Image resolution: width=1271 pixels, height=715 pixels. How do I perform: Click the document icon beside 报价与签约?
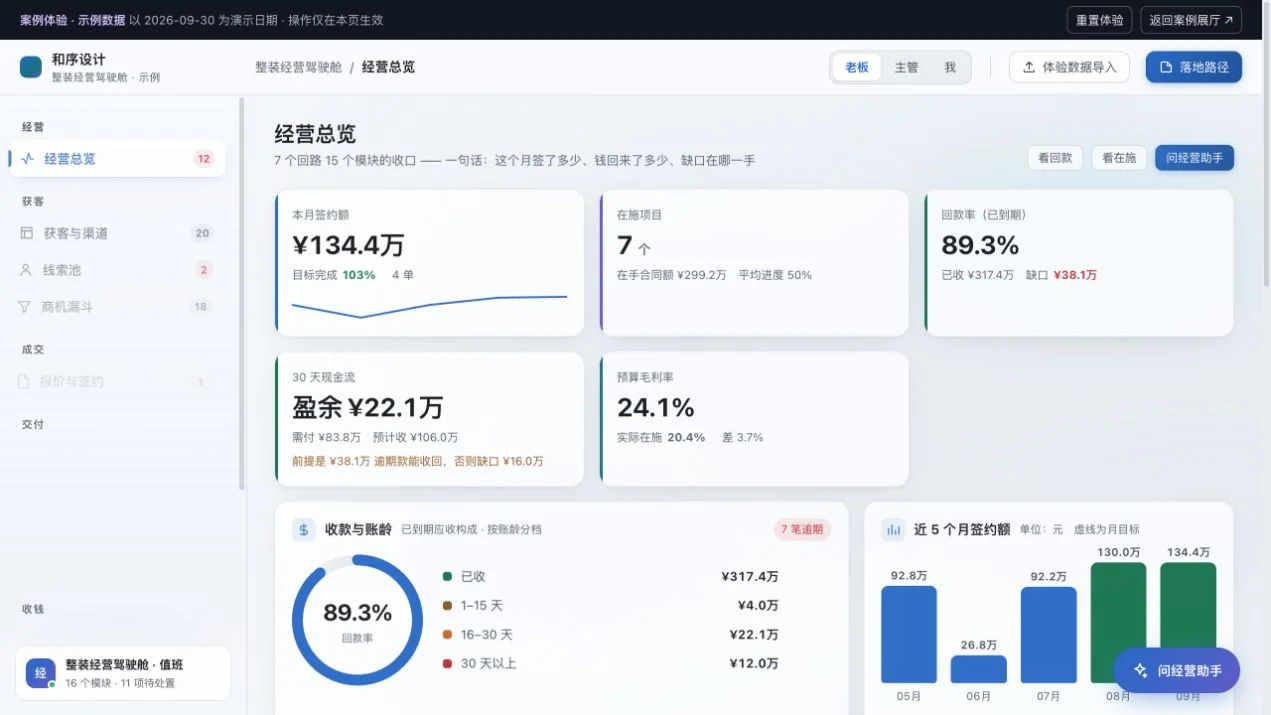pos(24,381)
